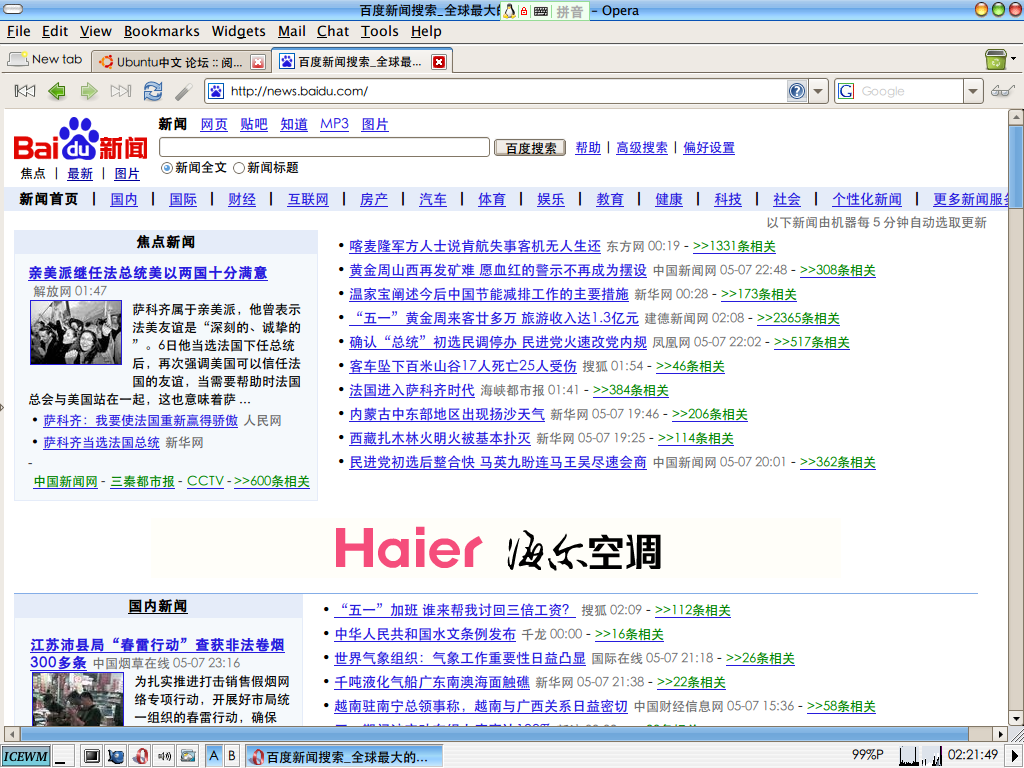Open the Widgets menu
Viewport: 1024px width, 768px height.
238,31
